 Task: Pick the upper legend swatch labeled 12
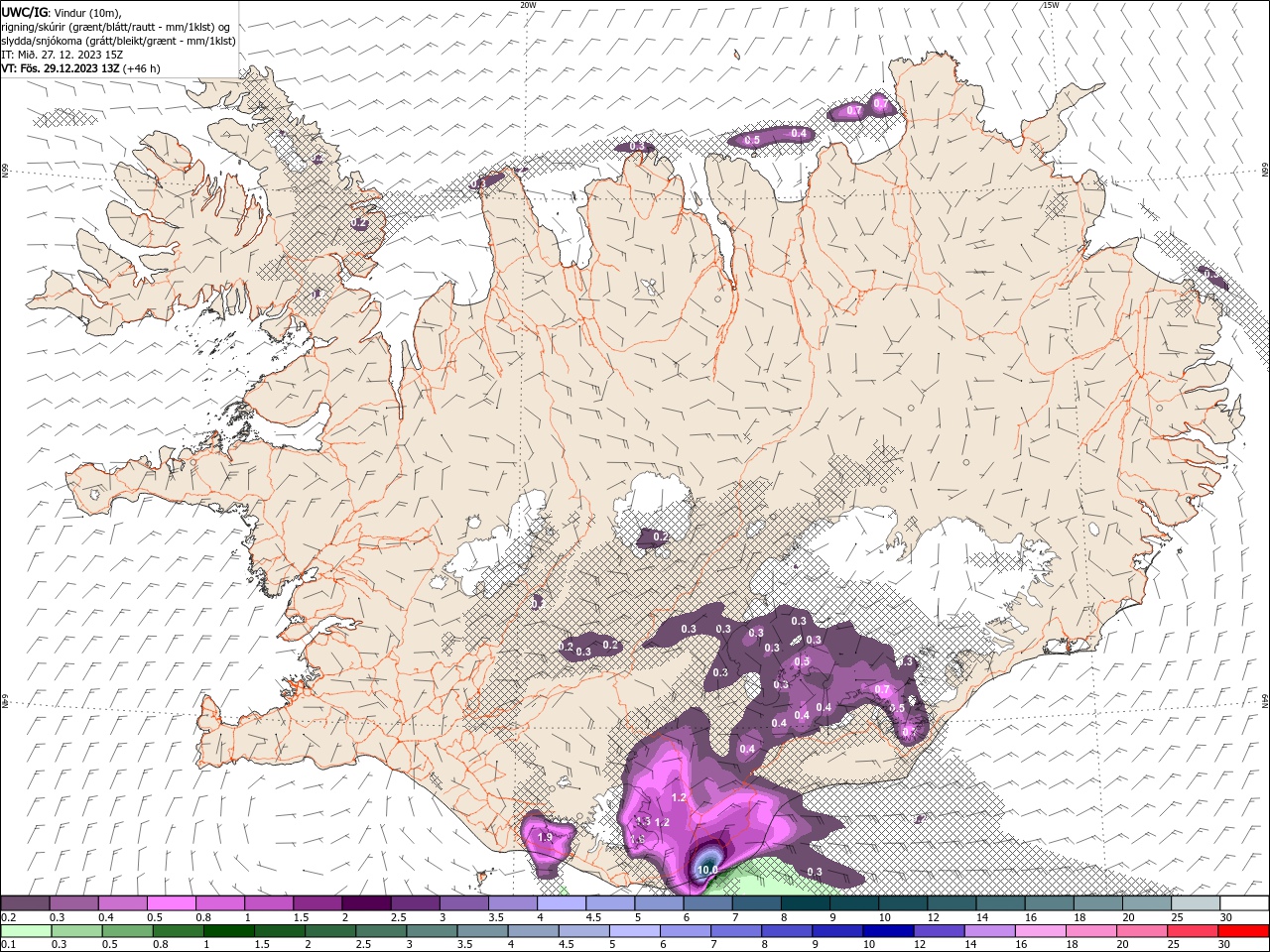952,903
